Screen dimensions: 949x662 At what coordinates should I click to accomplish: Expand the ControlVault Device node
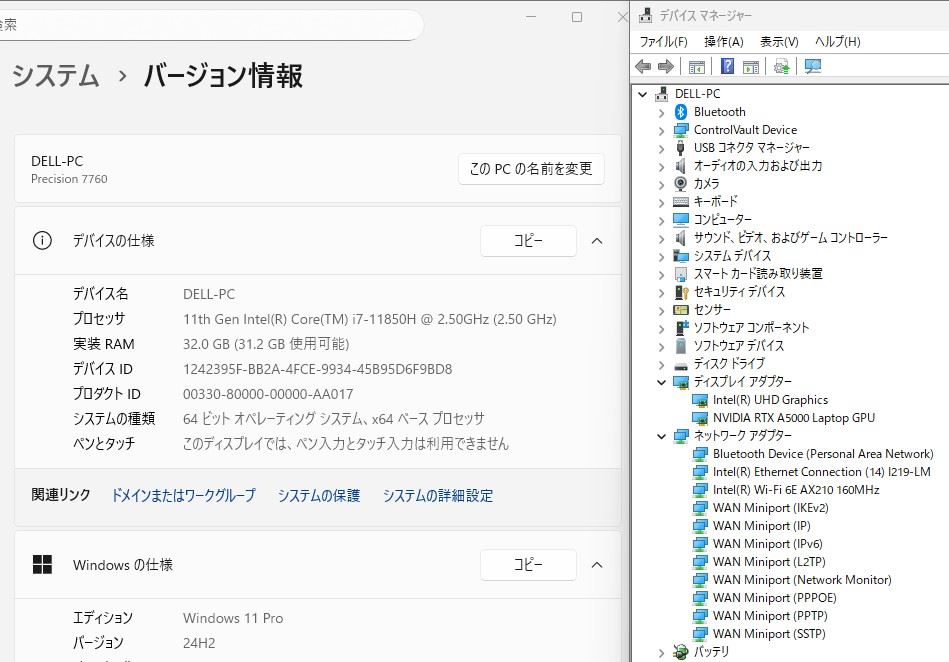[661, 131]
